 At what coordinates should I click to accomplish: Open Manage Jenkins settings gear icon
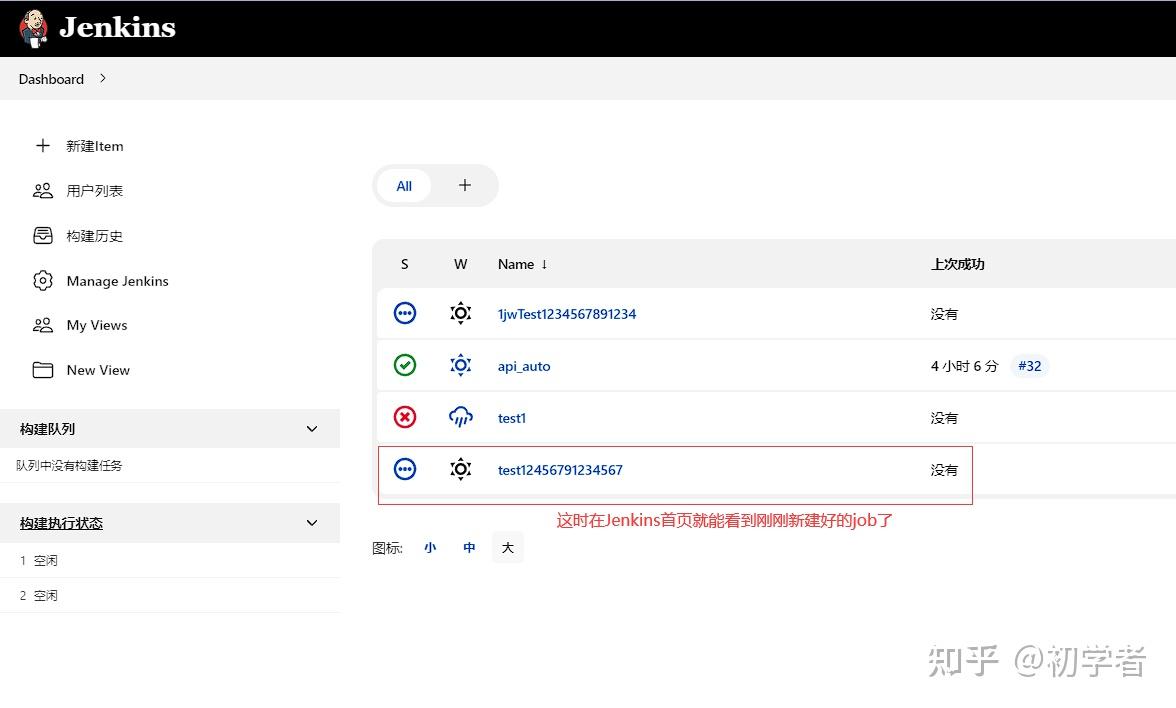(x=43, y=281)
